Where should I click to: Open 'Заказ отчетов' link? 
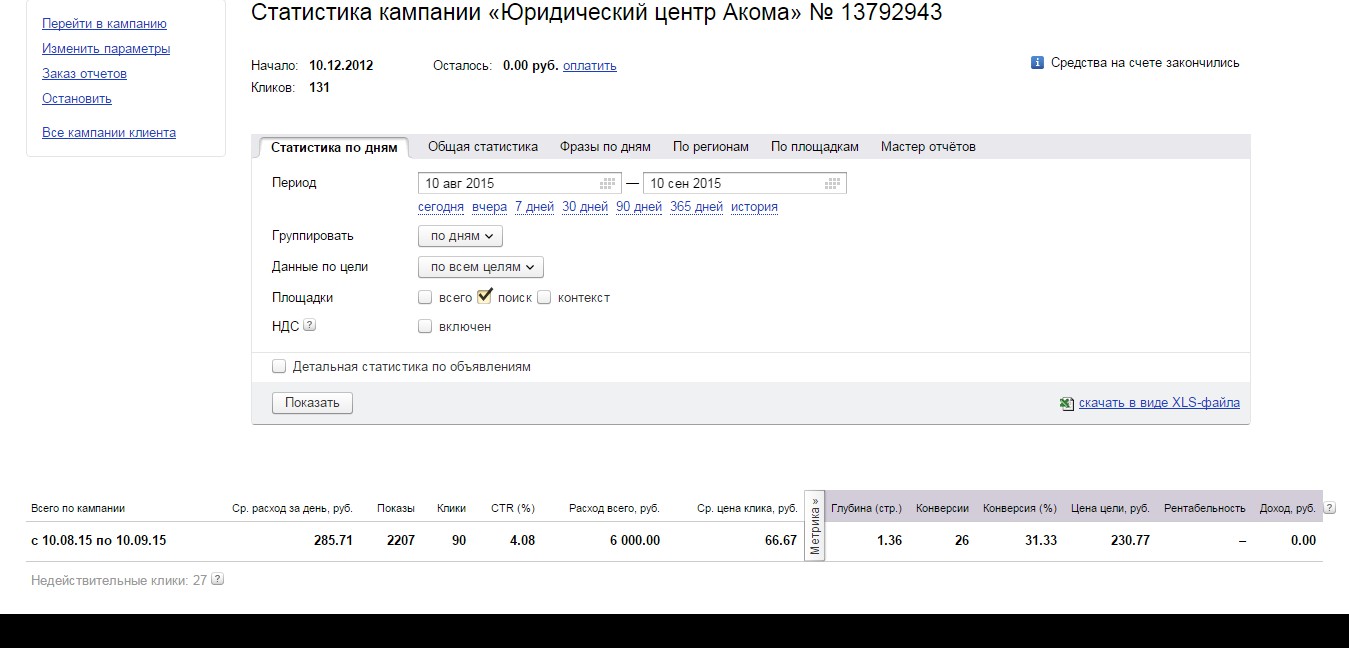pos(84,74)
